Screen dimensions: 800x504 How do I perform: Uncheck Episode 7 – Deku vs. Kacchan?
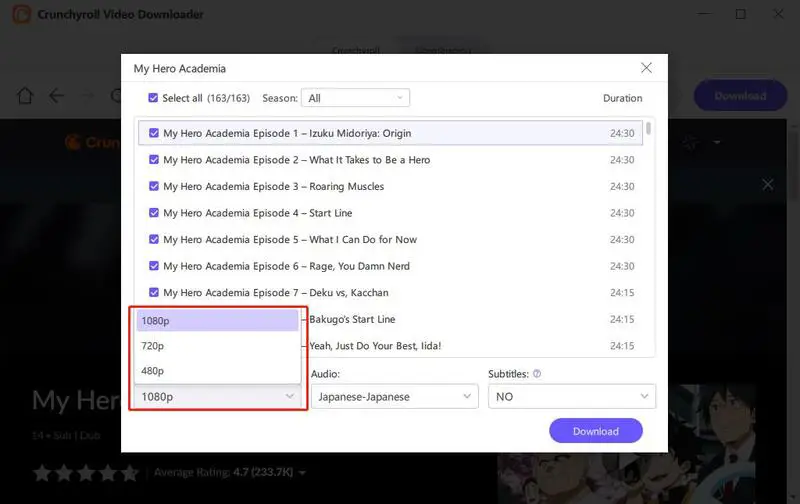[154, 292]
